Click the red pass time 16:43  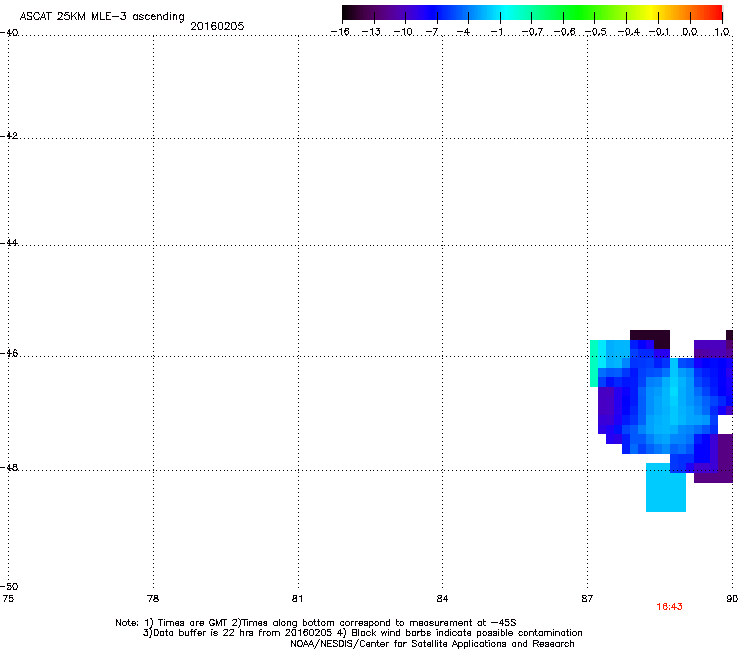(669, 607)
